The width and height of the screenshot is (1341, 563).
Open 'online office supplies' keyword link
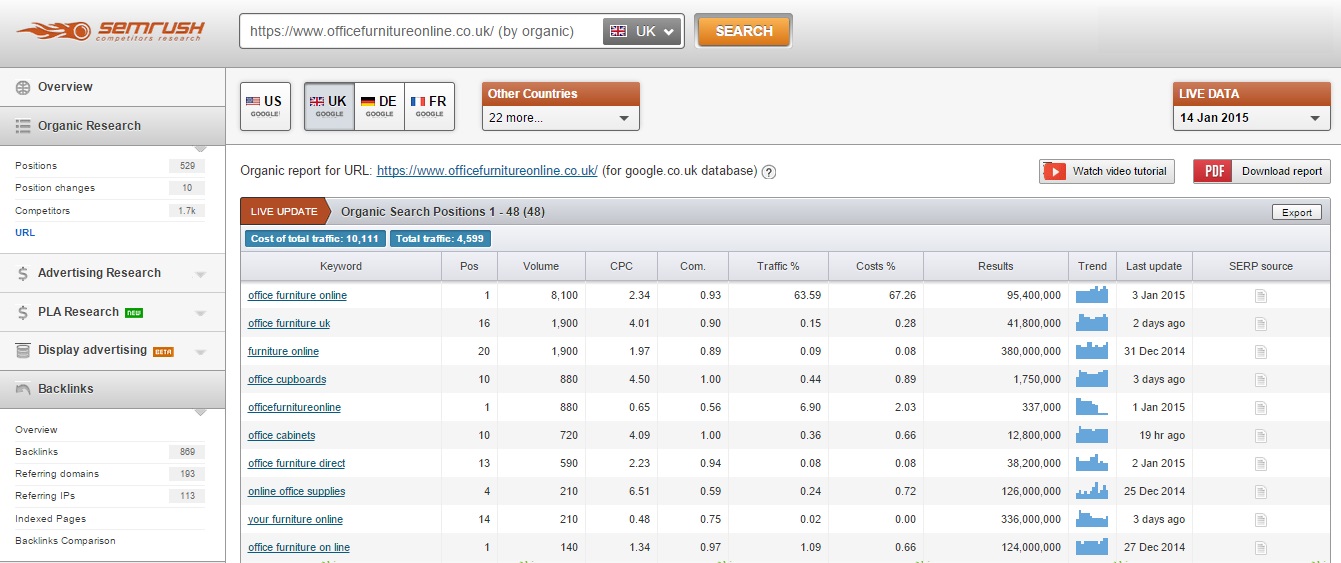coord(296,492)
